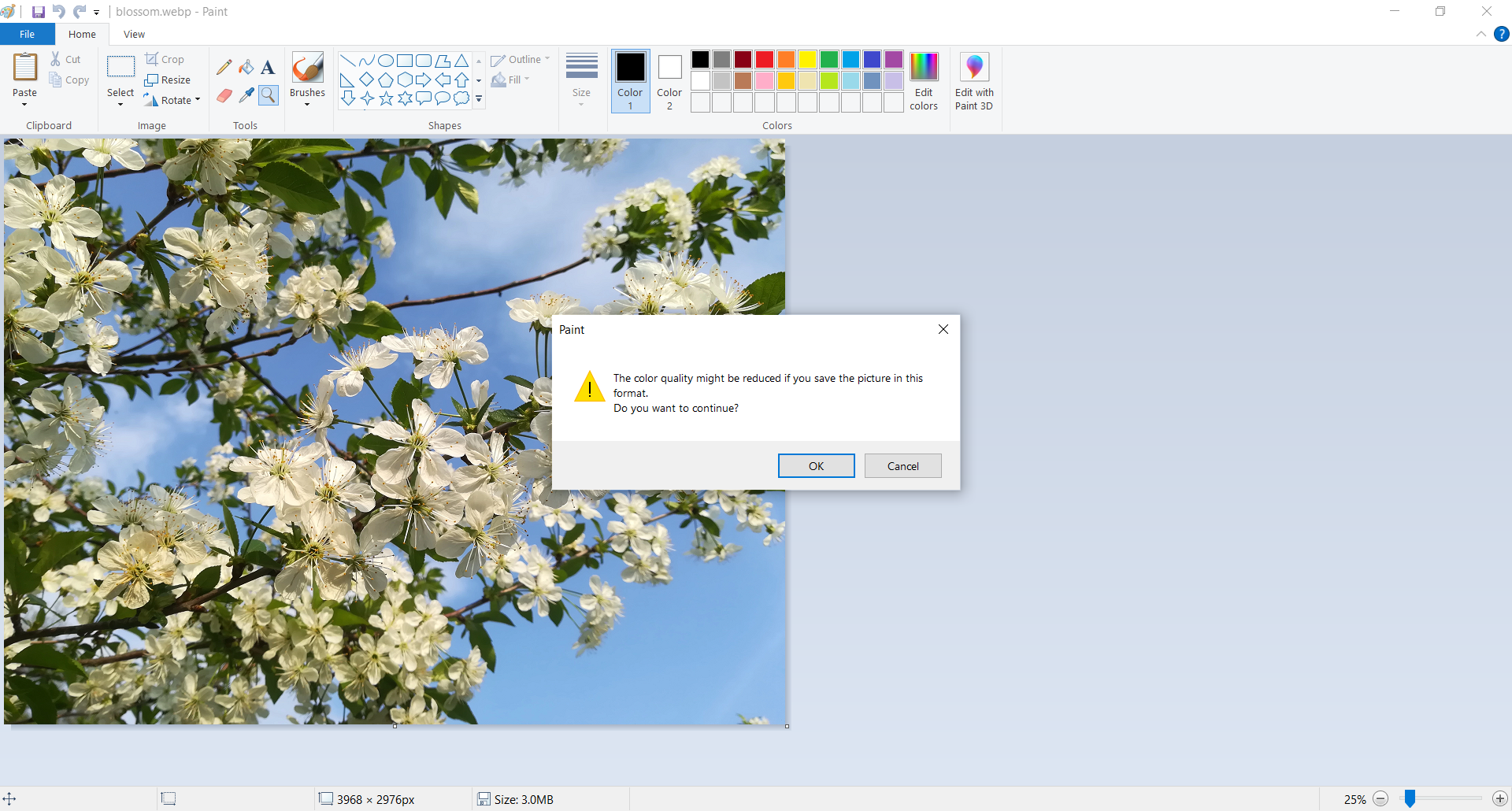Click the Save icon in title bar
This screenshot has width=1512, height=811.
click(x=38, y=12)
